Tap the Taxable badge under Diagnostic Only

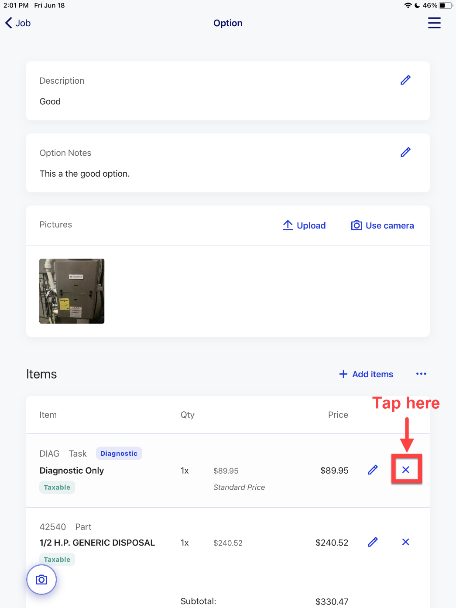tap(57, 487)
